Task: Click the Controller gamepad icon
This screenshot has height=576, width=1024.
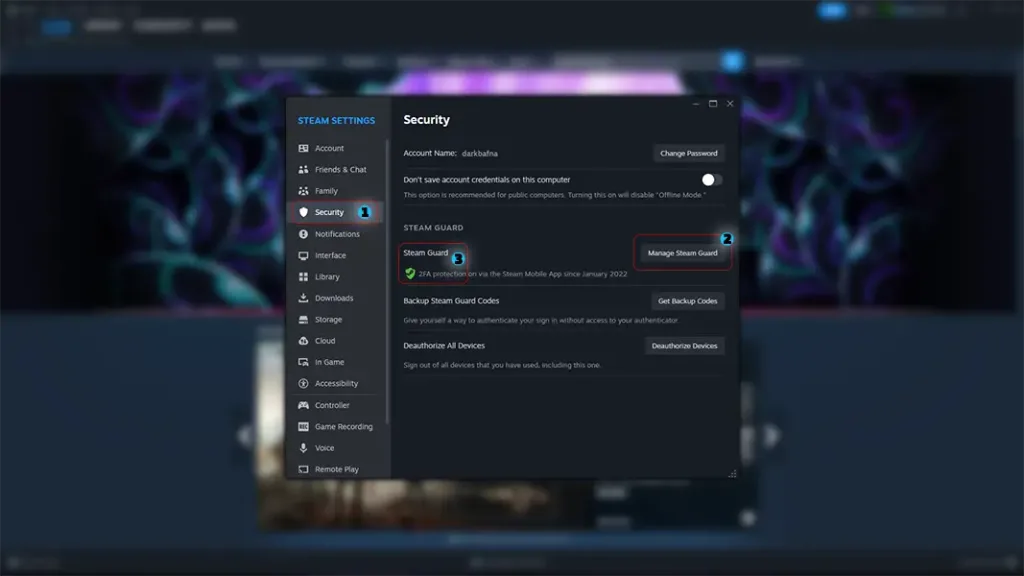Action: pos(304,405)
